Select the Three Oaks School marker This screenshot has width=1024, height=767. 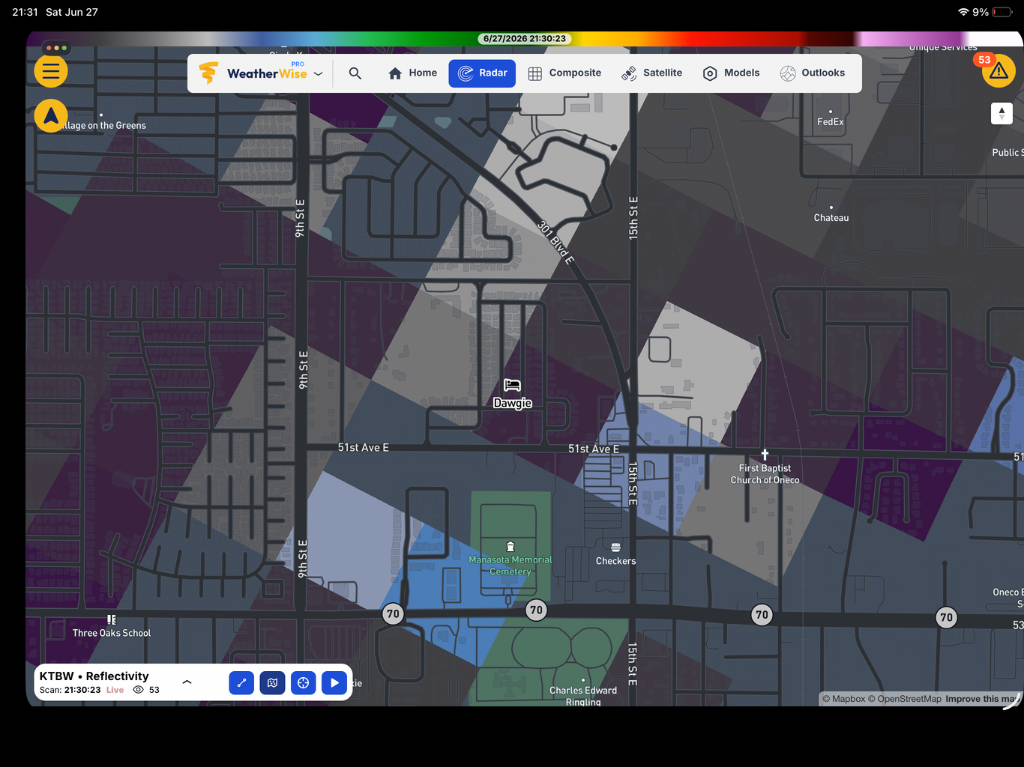coord(112,626)
